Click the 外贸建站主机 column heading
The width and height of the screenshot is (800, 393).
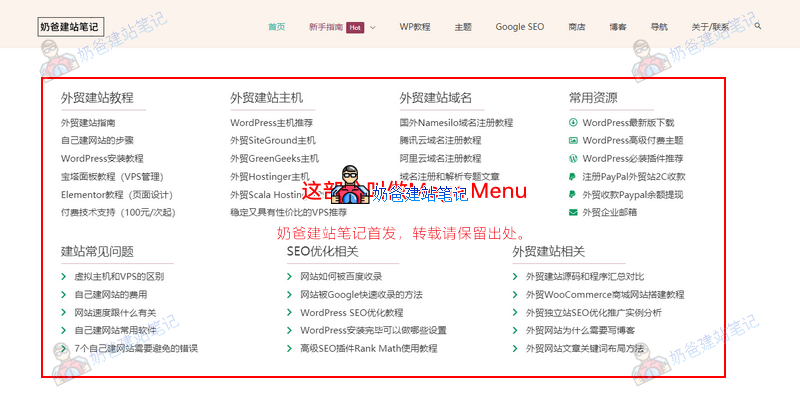pos(267,97)
